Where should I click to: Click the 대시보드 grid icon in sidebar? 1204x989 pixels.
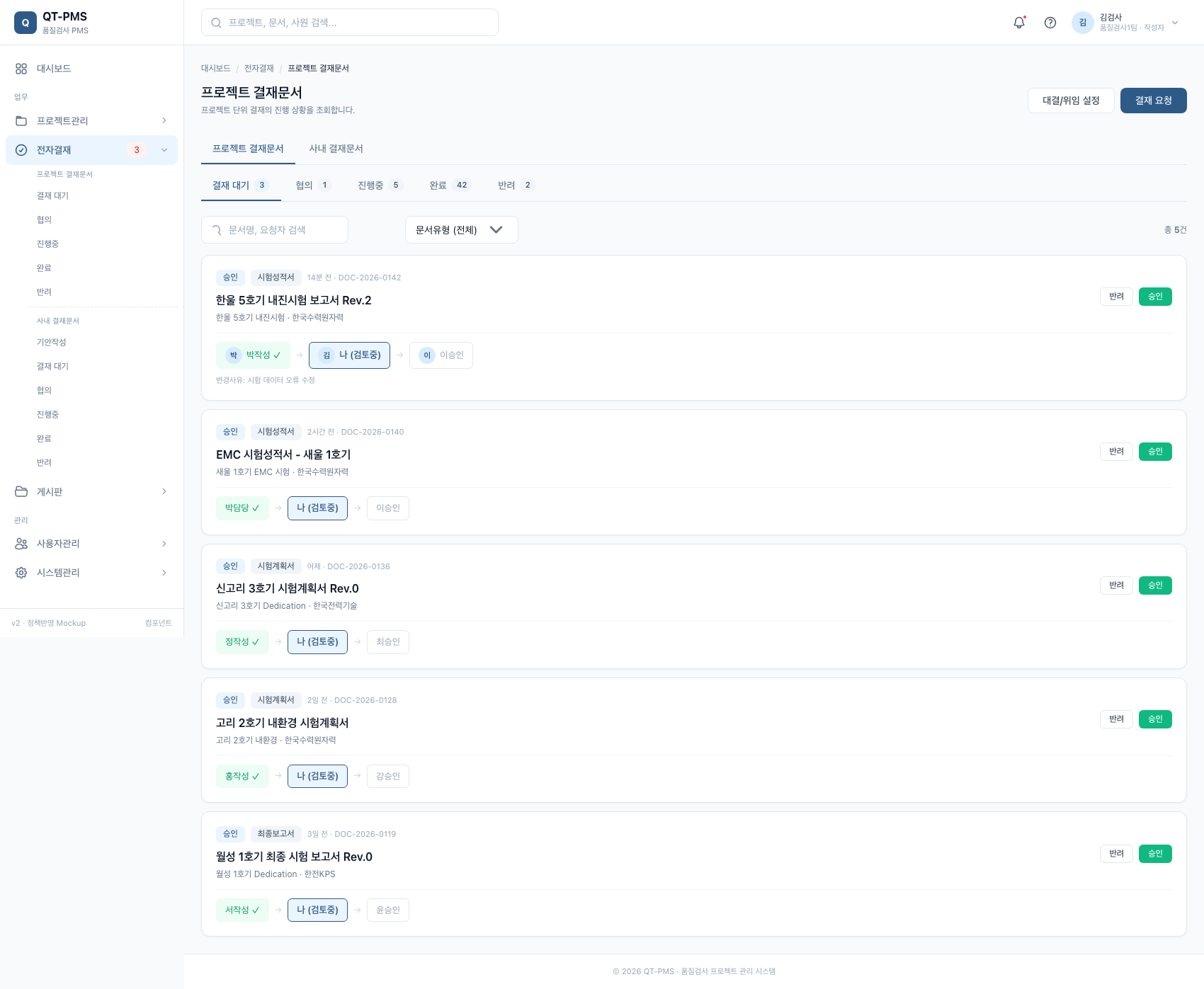pos(21,69)
